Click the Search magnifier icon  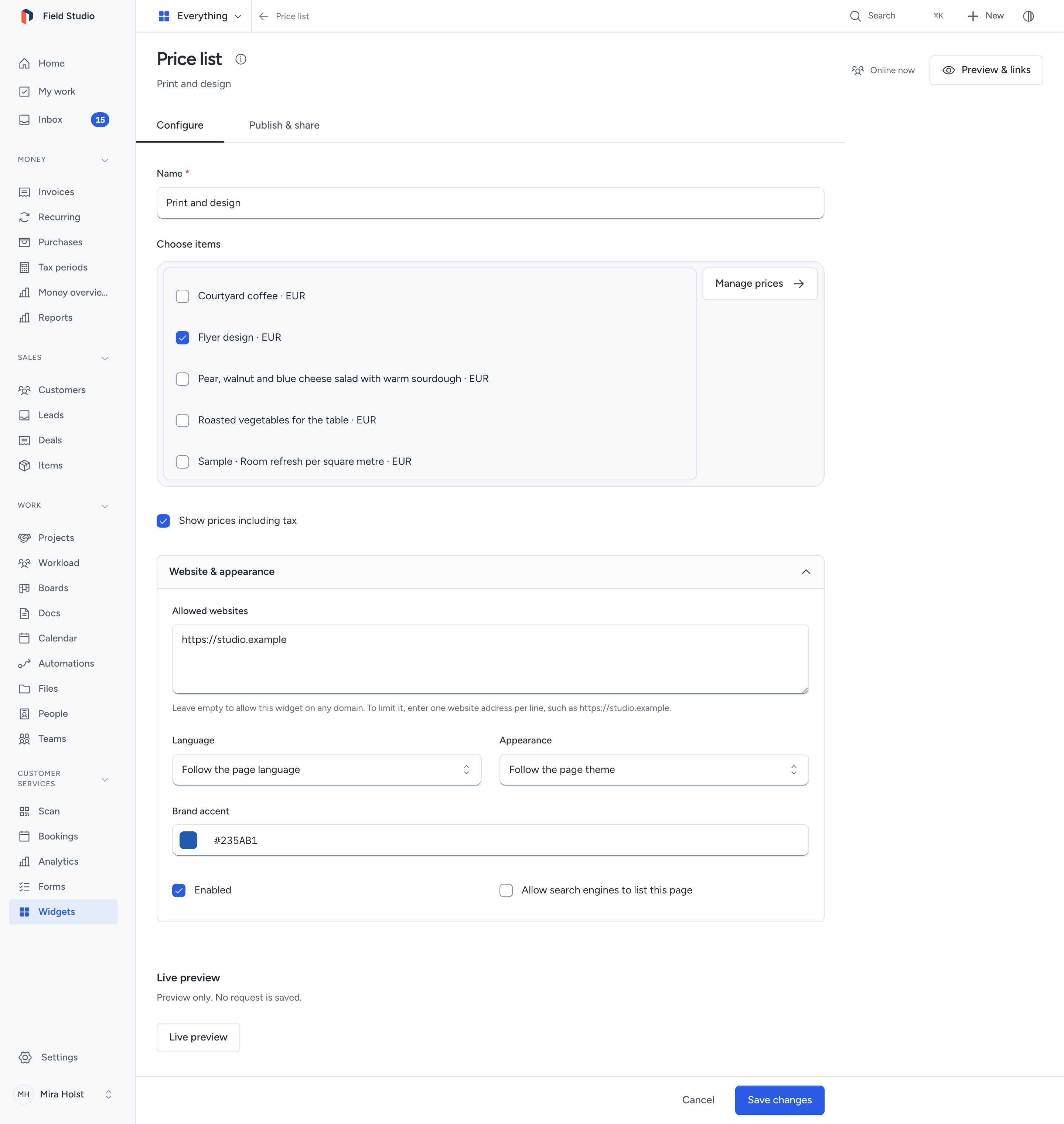pos(855,16)
